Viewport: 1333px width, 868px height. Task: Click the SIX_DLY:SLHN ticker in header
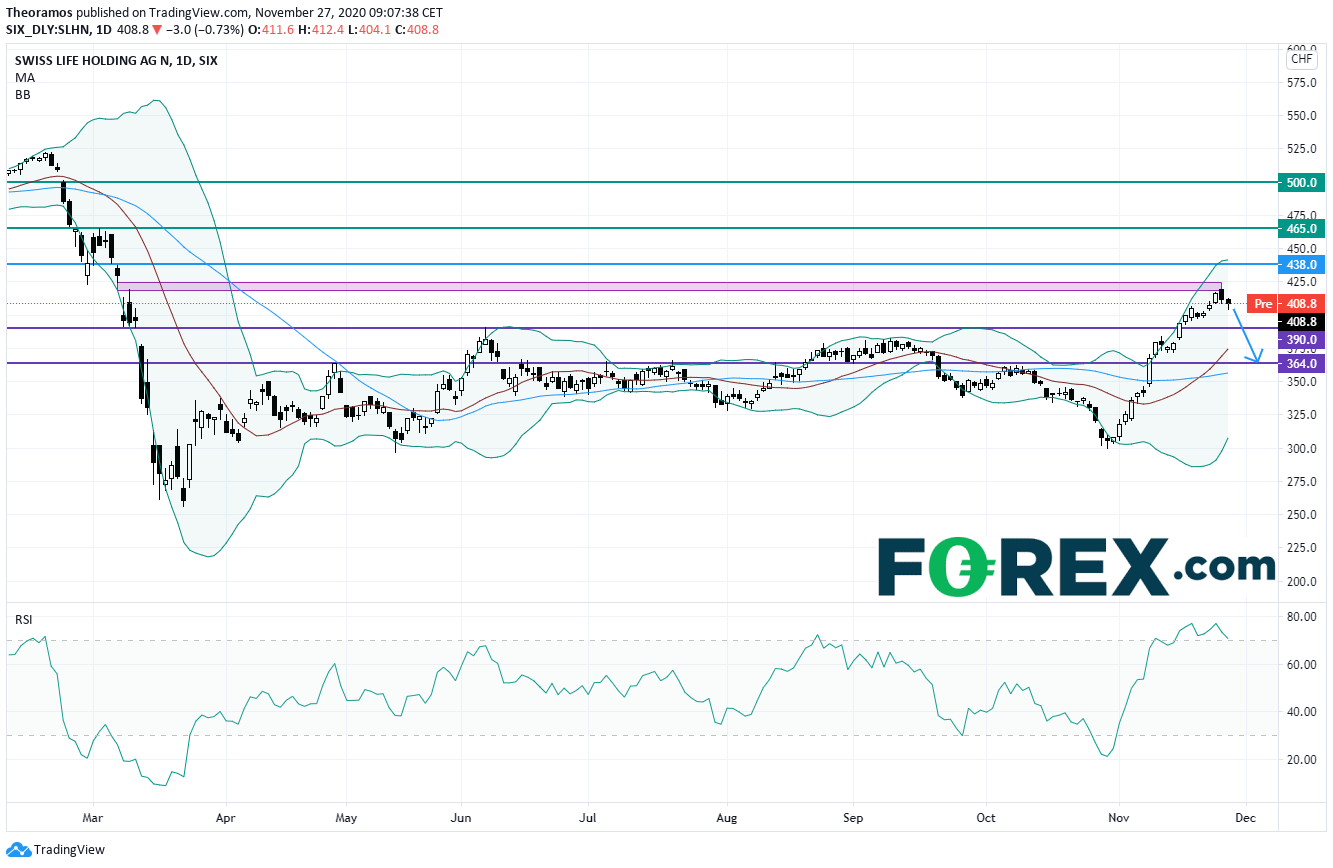(x=48, y=29)
